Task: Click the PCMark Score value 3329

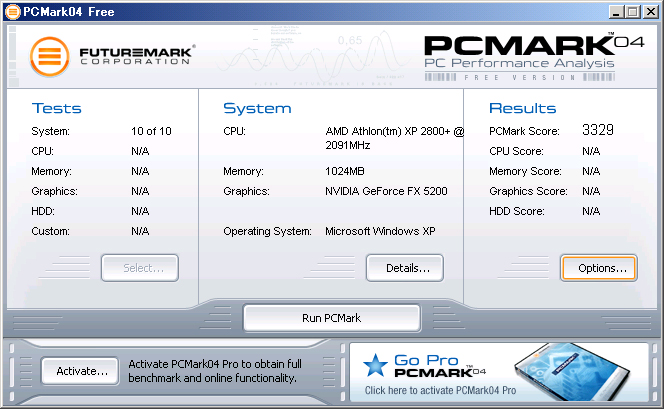Action: [598, 131]
